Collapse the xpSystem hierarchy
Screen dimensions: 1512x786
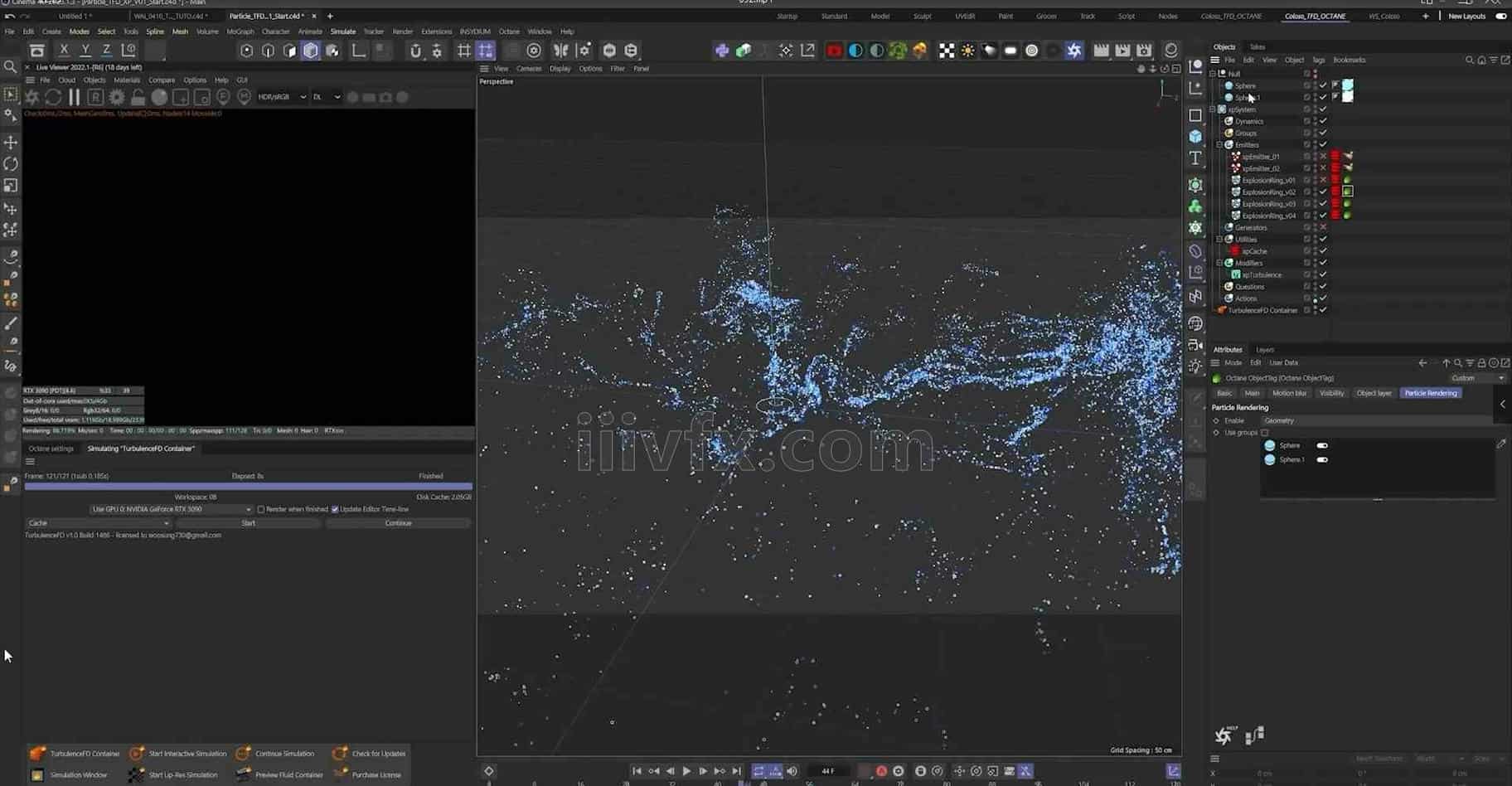(x=1213, y=109)
